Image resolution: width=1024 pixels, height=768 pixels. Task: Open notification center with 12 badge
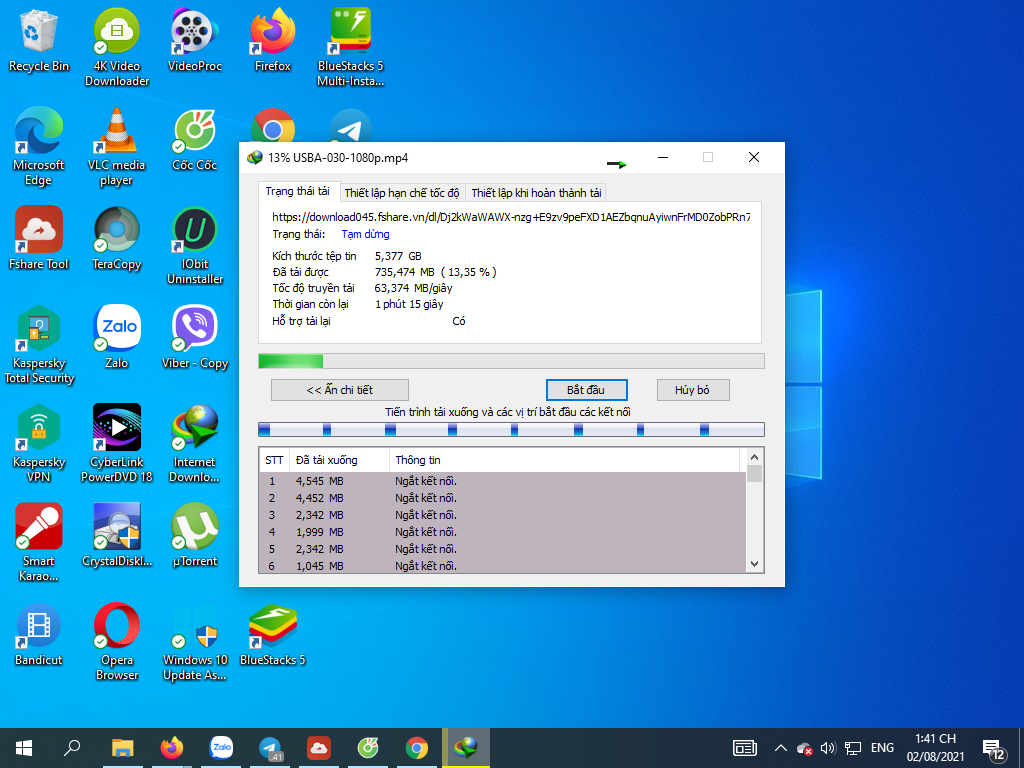994,748
